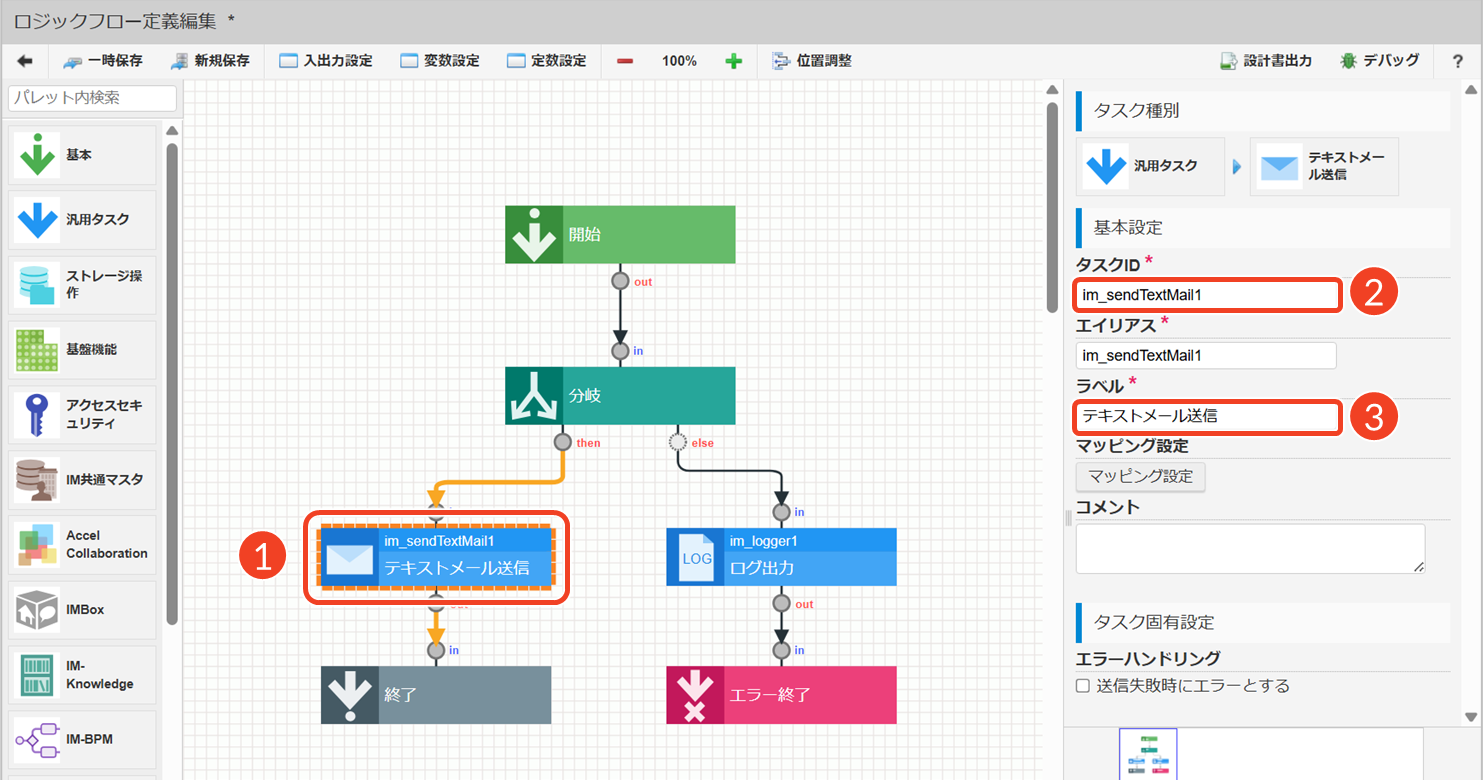This screenshot has width=1484, height=780.
Task: Click the zoom in plus icon
Action: (733, 61)
